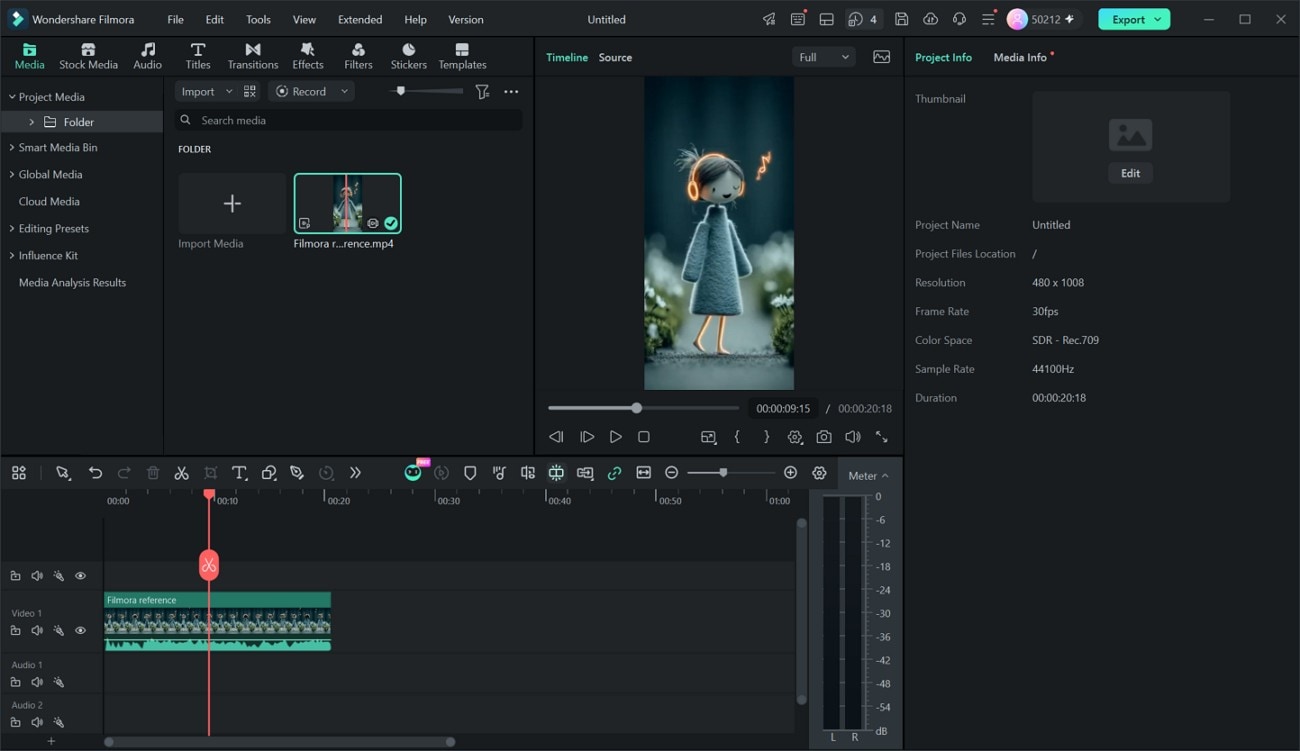The width and height of the screenshot is (1300, 751).
Task: Click the Undo arrow in timeline toolbar
Action: coord(95,473)
